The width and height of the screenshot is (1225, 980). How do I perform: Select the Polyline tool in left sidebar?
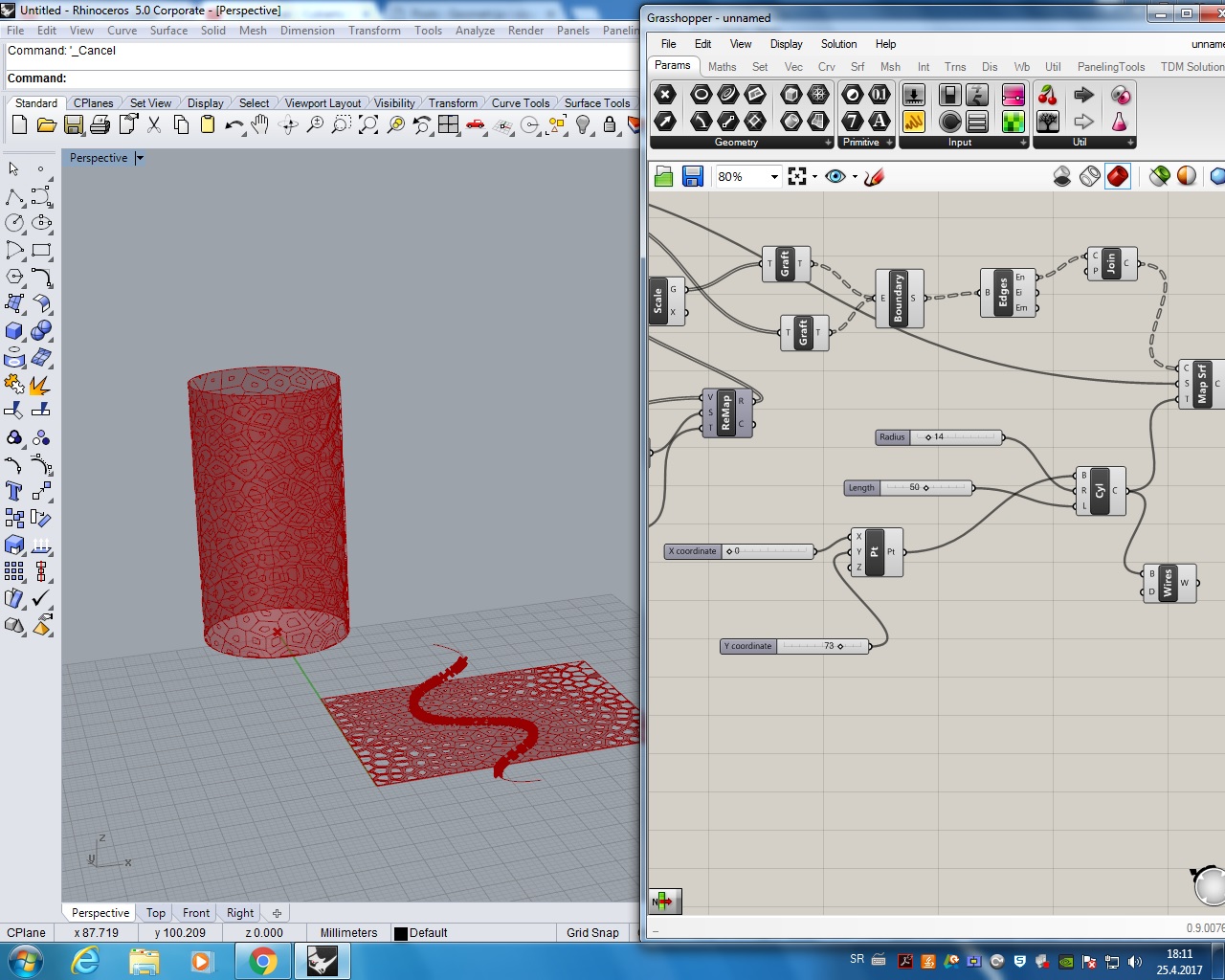click(x=14, y=197)
